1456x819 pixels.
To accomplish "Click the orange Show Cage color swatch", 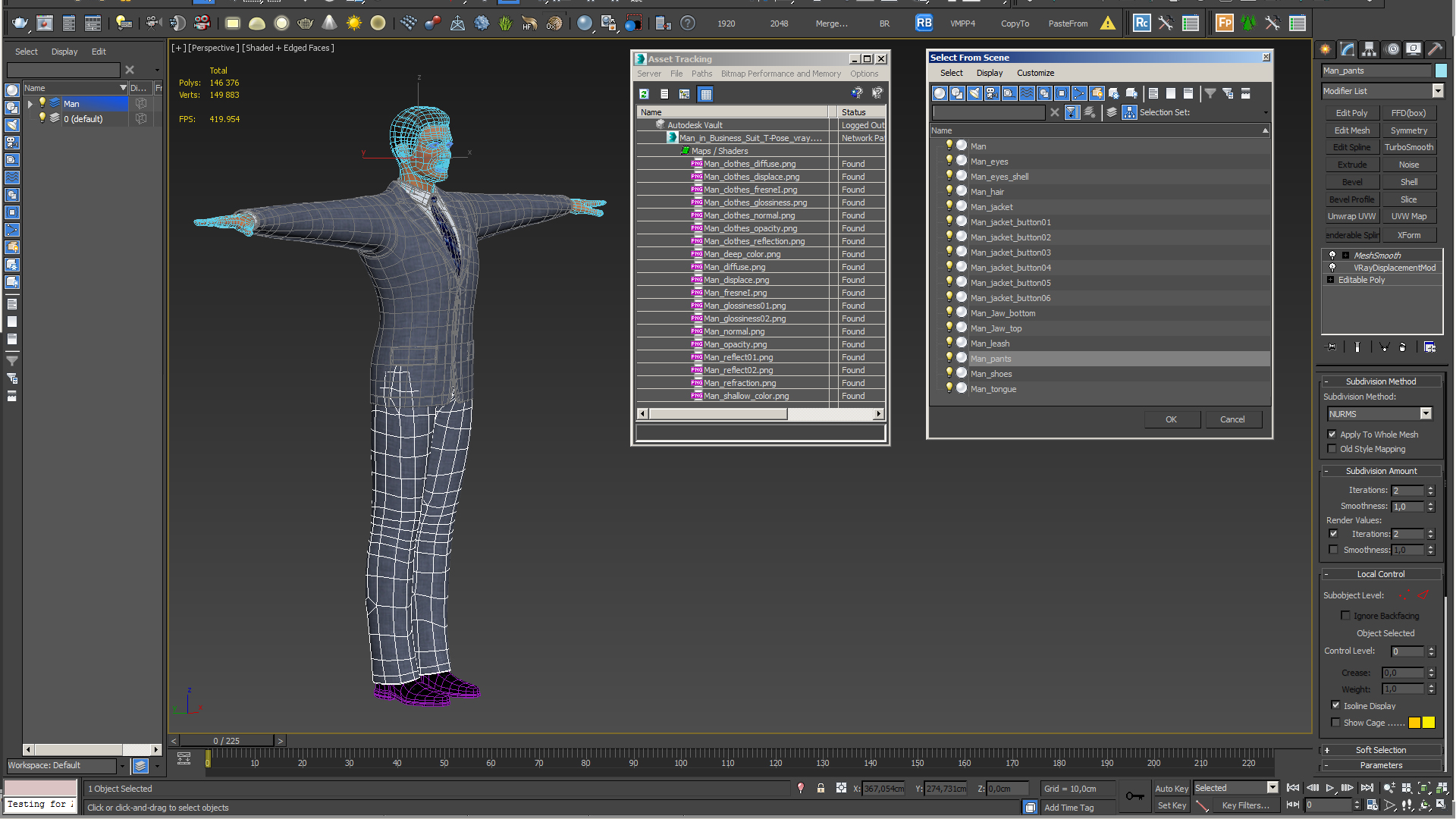I will coord(1414,723).
